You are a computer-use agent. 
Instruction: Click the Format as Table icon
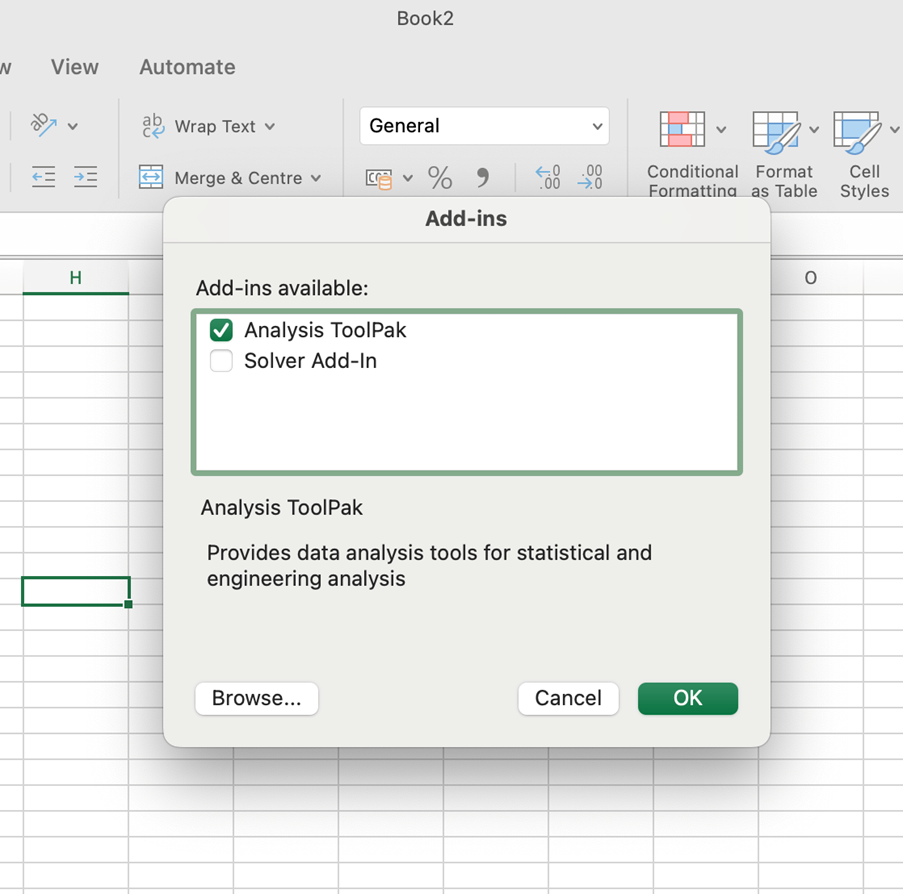(775, 131)
